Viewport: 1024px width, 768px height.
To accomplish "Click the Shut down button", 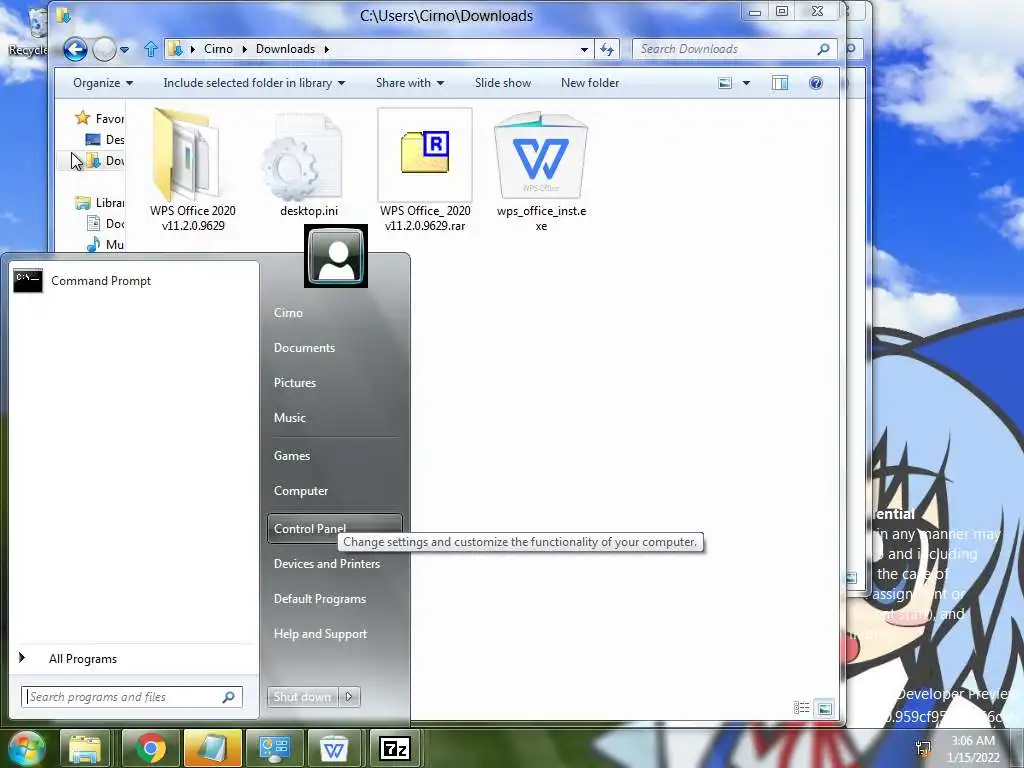I will tap(302, 697).
